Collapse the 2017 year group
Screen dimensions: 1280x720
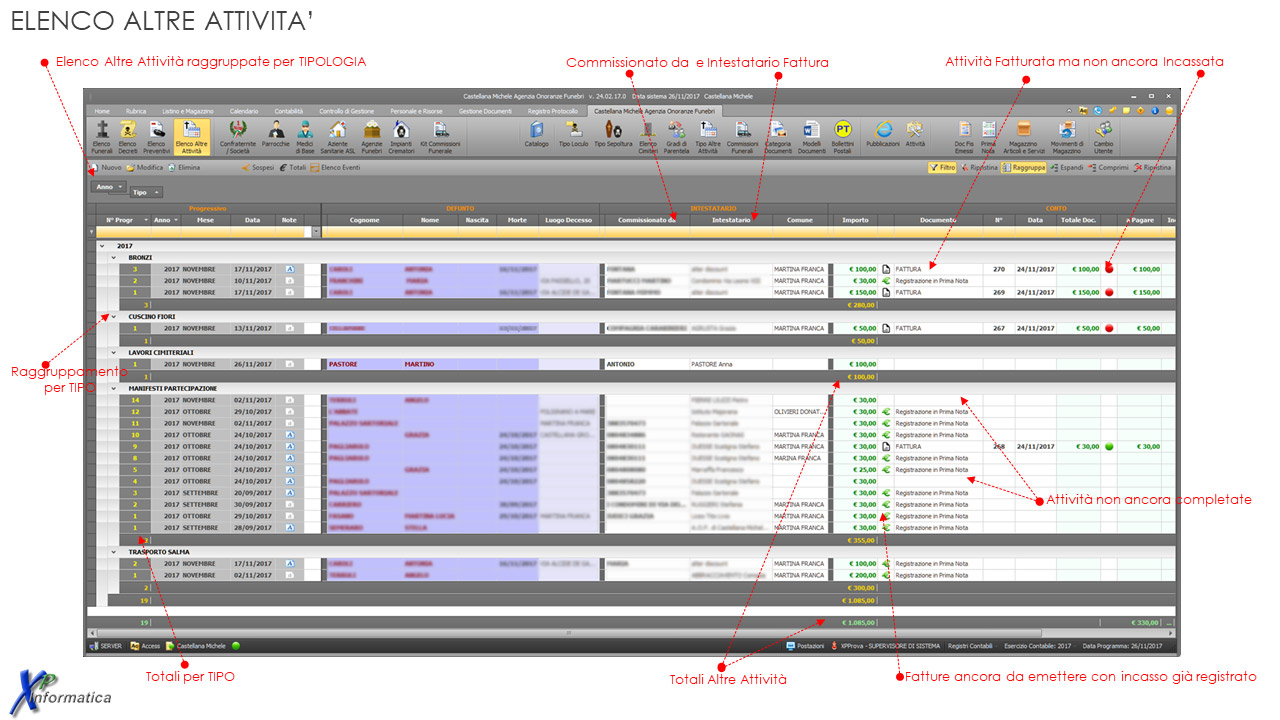[x=101, y=245]
